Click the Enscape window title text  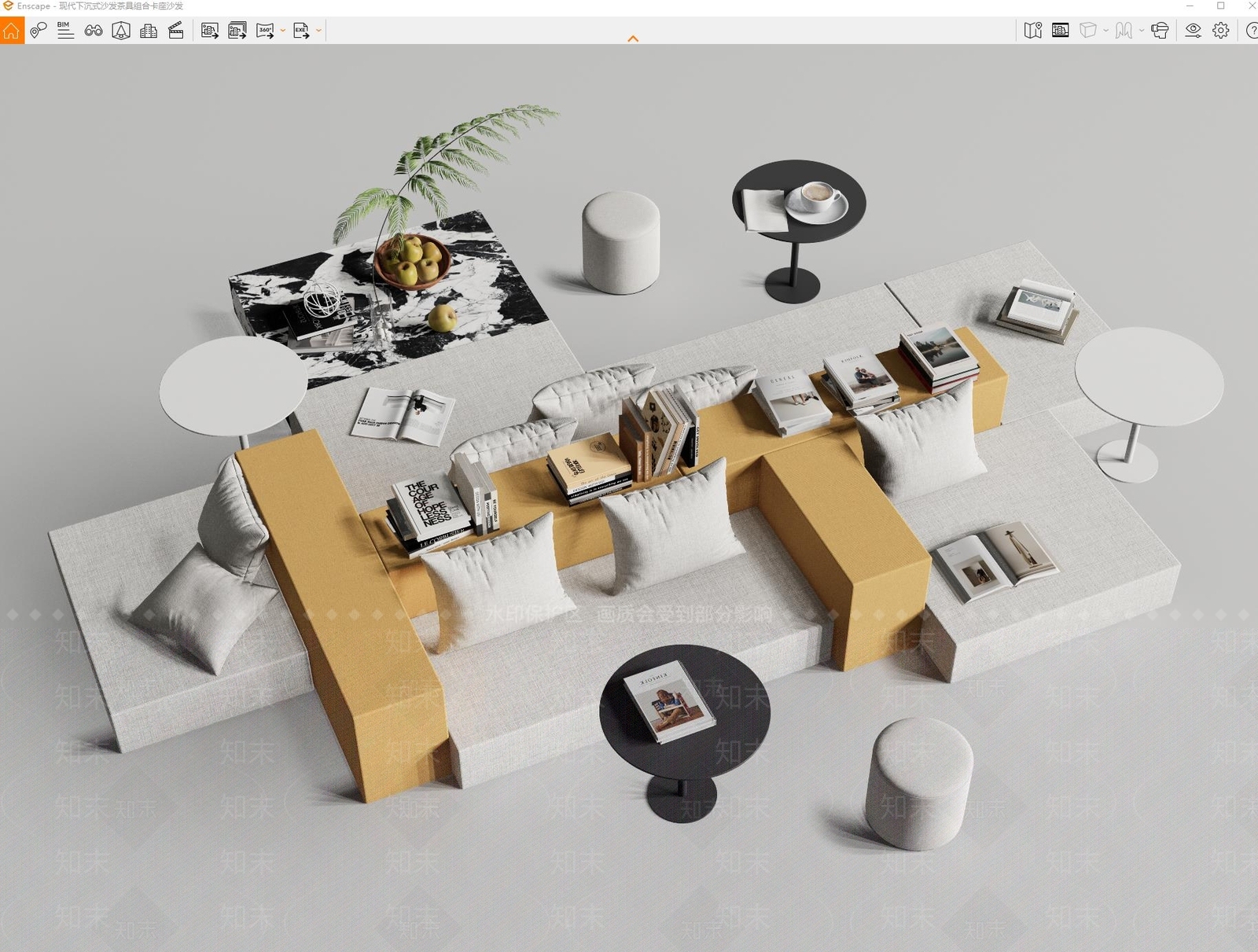coord(100,6)
